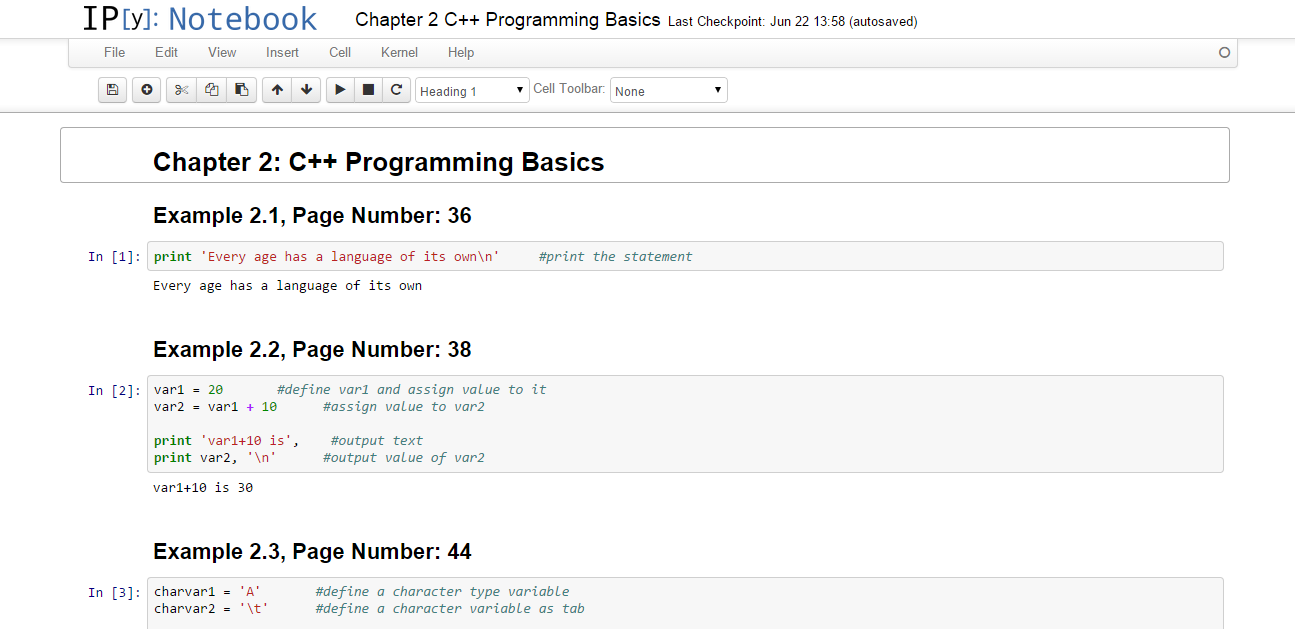Click the IPython Notebook logo
This screenshot has height=629, width=1295.
point(199,19)
